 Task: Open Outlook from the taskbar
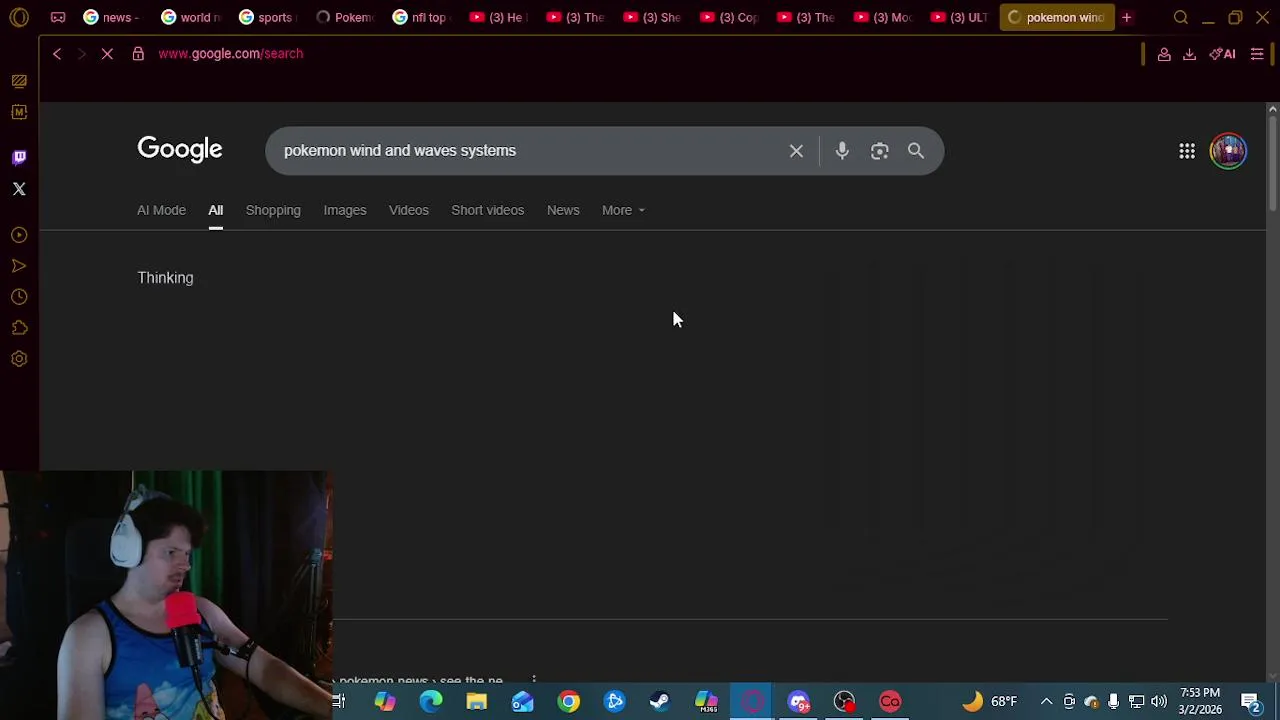523,702
